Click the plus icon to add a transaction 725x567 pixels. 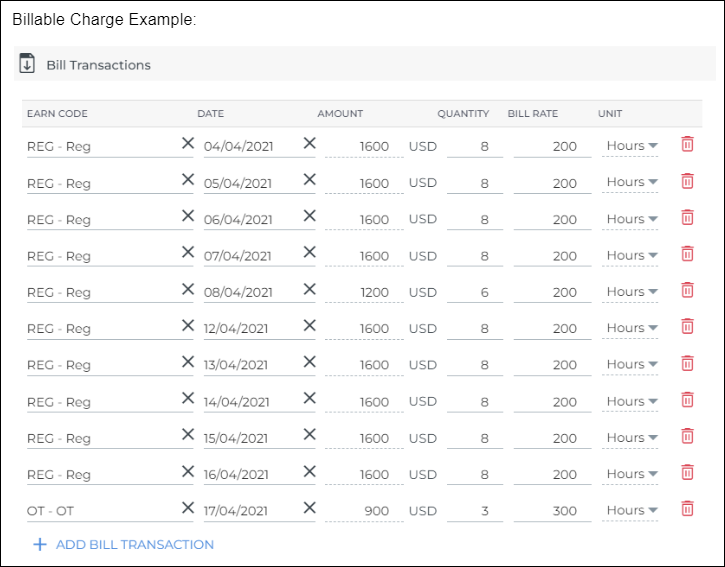pos(40,544)
